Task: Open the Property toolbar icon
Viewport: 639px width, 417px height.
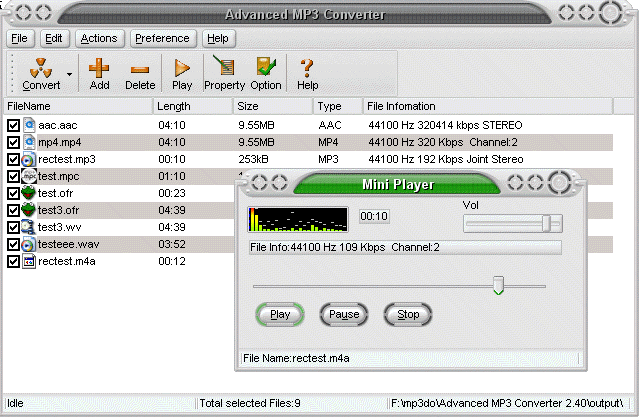Action: pyautogui.click(x=224, y=66)
